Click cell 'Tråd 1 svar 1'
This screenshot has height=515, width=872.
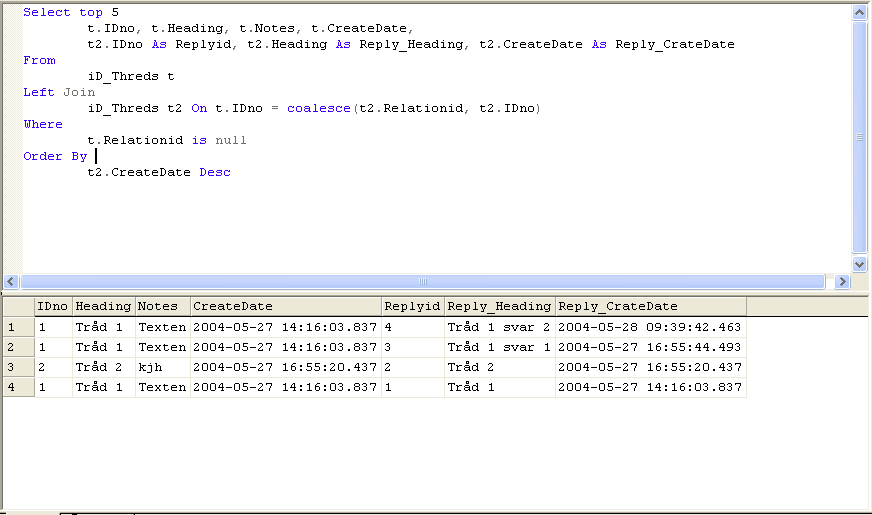pos(499,348)
